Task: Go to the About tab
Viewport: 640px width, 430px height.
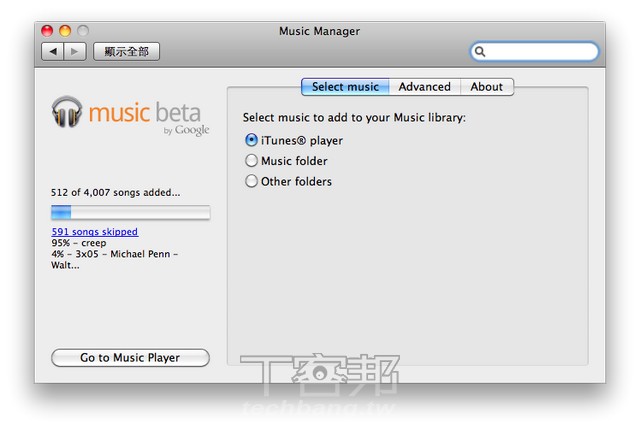Action: coord(487,87)
